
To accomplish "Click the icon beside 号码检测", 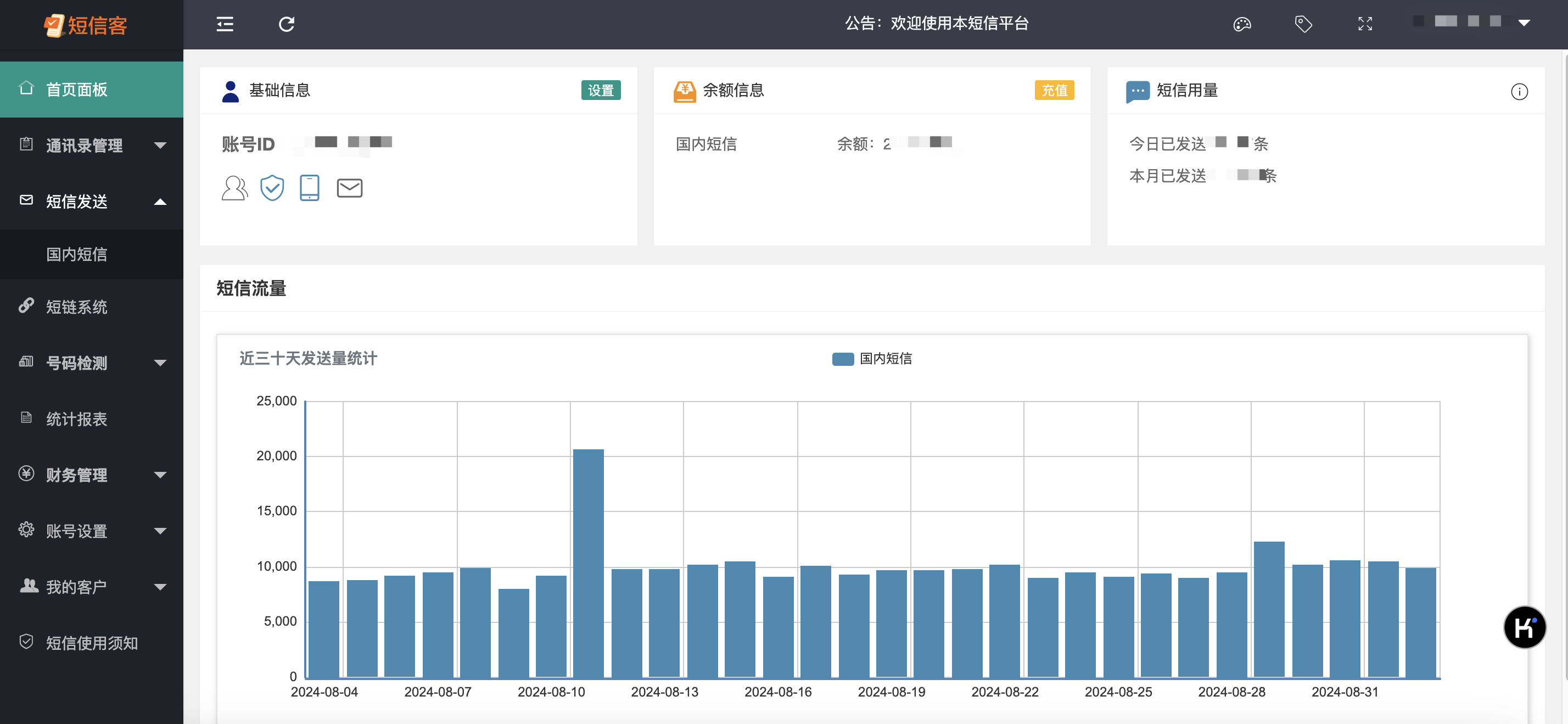I will click(26, 361).
